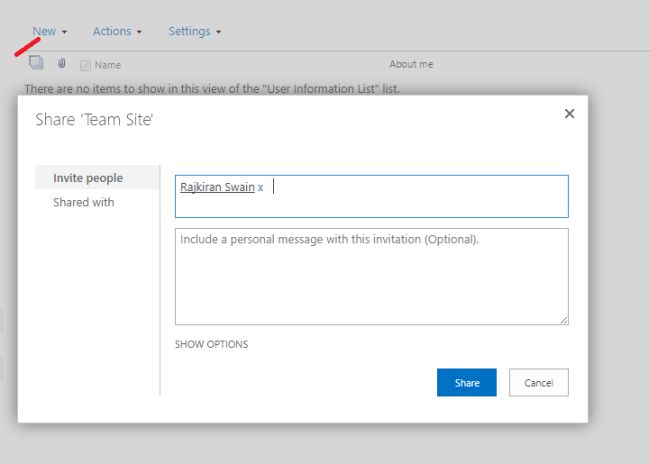Remove Rajkiran Swain using the x

[261, 187]
